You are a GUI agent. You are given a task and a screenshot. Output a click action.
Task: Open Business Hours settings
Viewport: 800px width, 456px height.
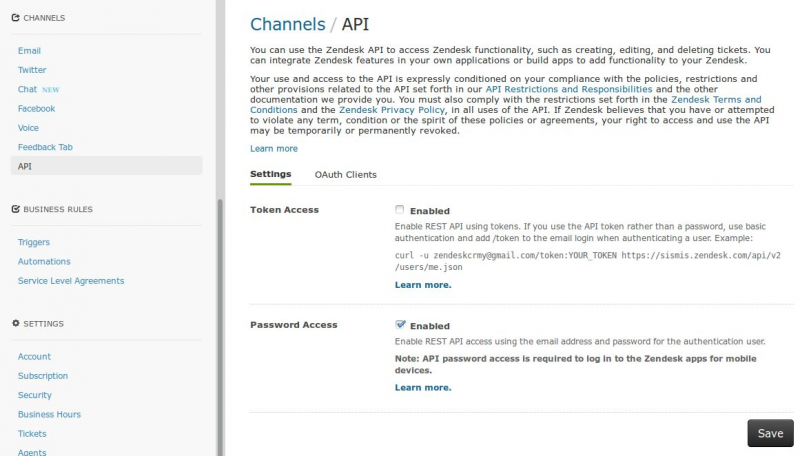pyautogui.click(x=49, y=414)
